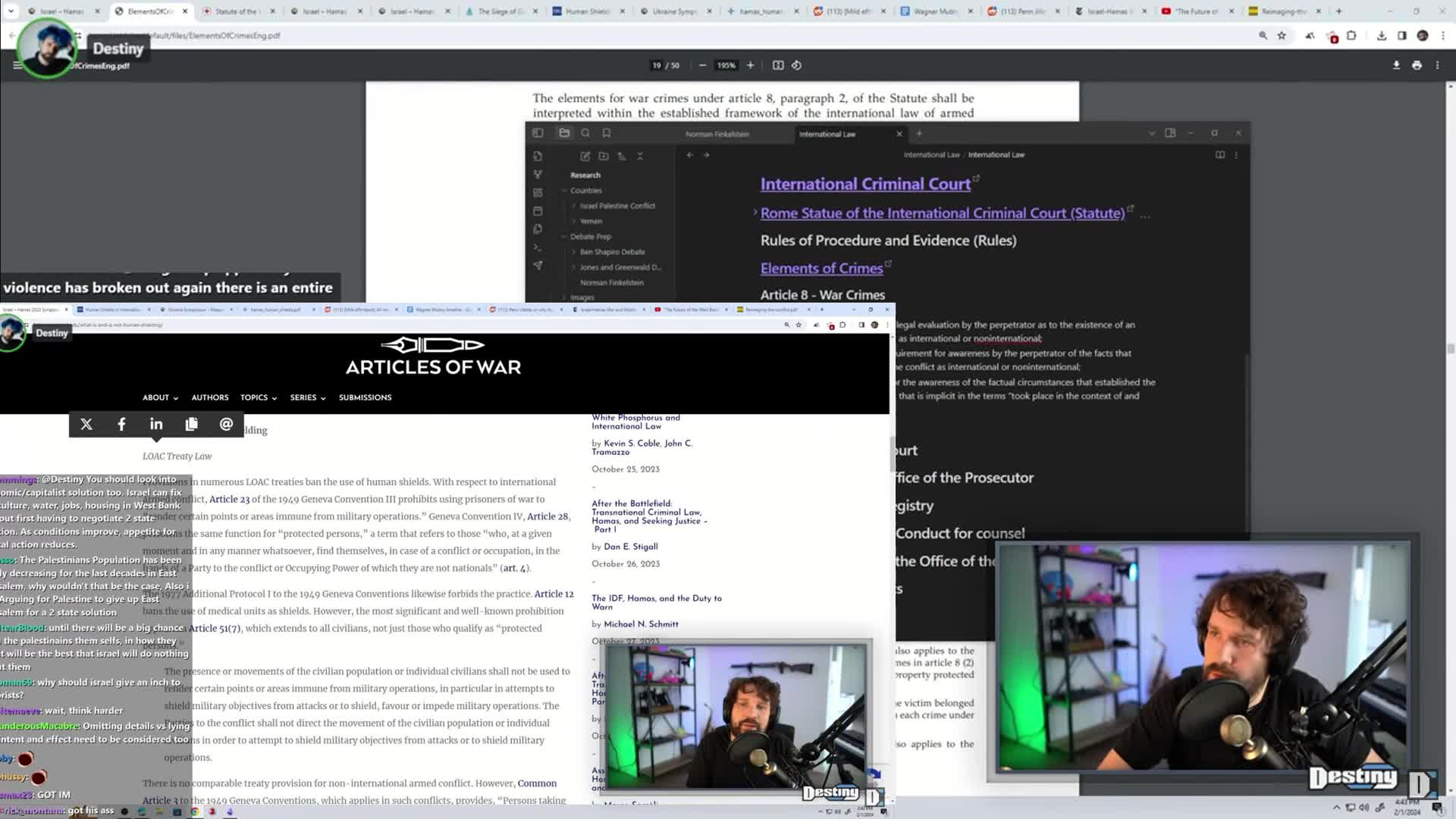Download the ElementsOfCrimesEng PDF
1456x819 pixels.
1395,65
